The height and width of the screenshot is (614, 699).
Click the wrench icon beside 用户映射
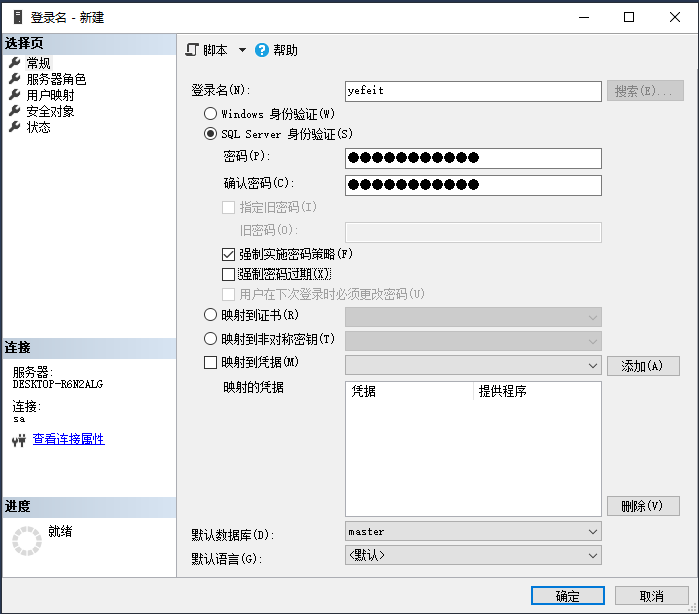coord(15,95)
